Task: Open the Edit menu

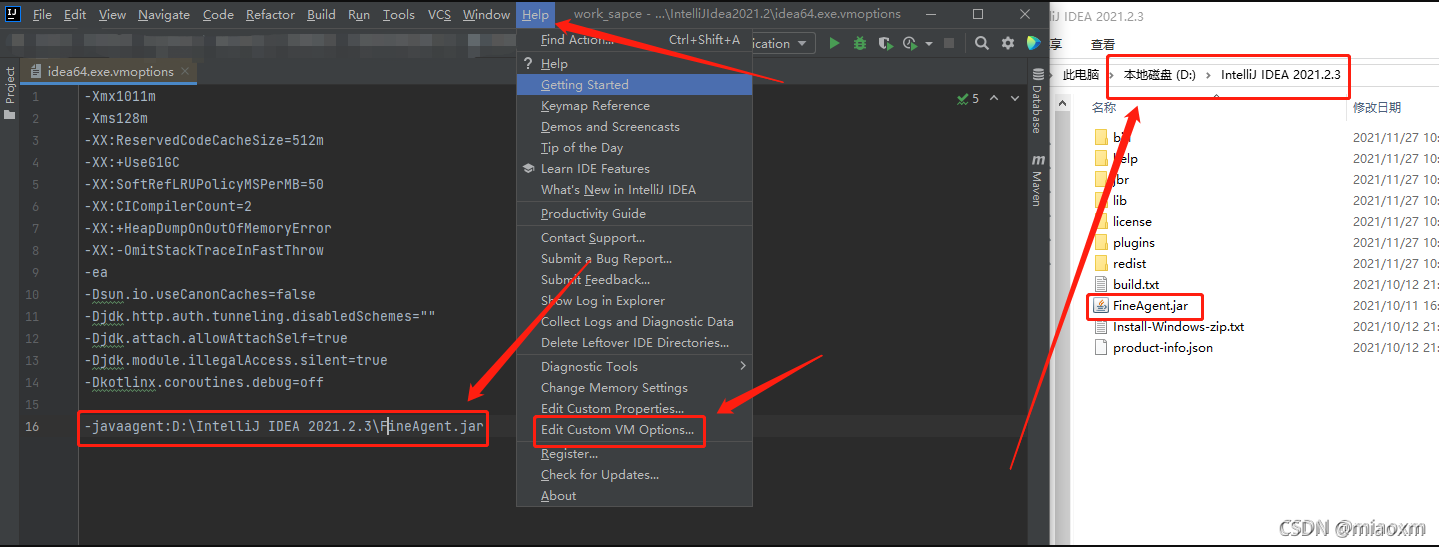Action: pyautogui.click(x=75, y=14)
